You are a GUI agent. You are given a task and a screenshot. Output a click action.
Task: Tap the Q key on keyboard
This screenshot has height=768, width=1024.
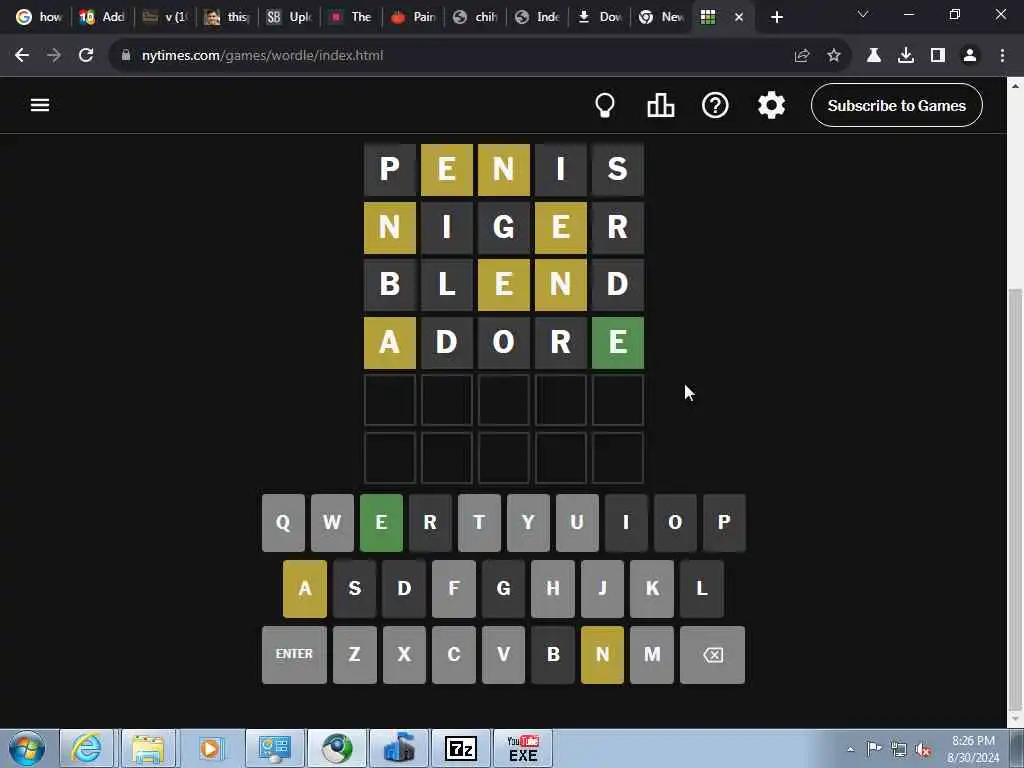(283, 522)
